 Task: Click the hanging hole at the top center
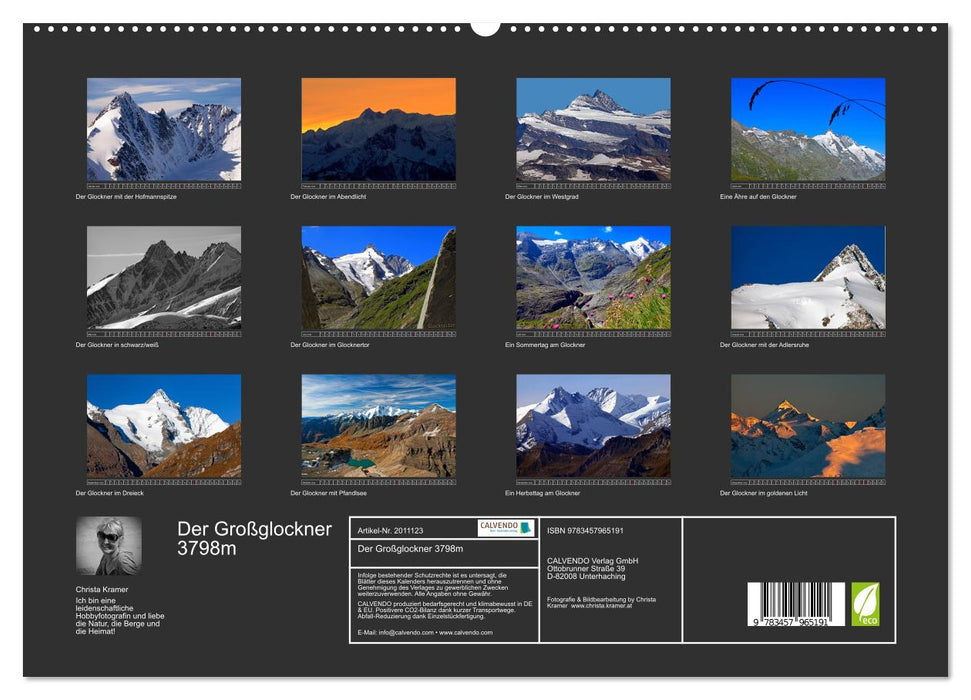pyautogui.click(x=487, y=28)
